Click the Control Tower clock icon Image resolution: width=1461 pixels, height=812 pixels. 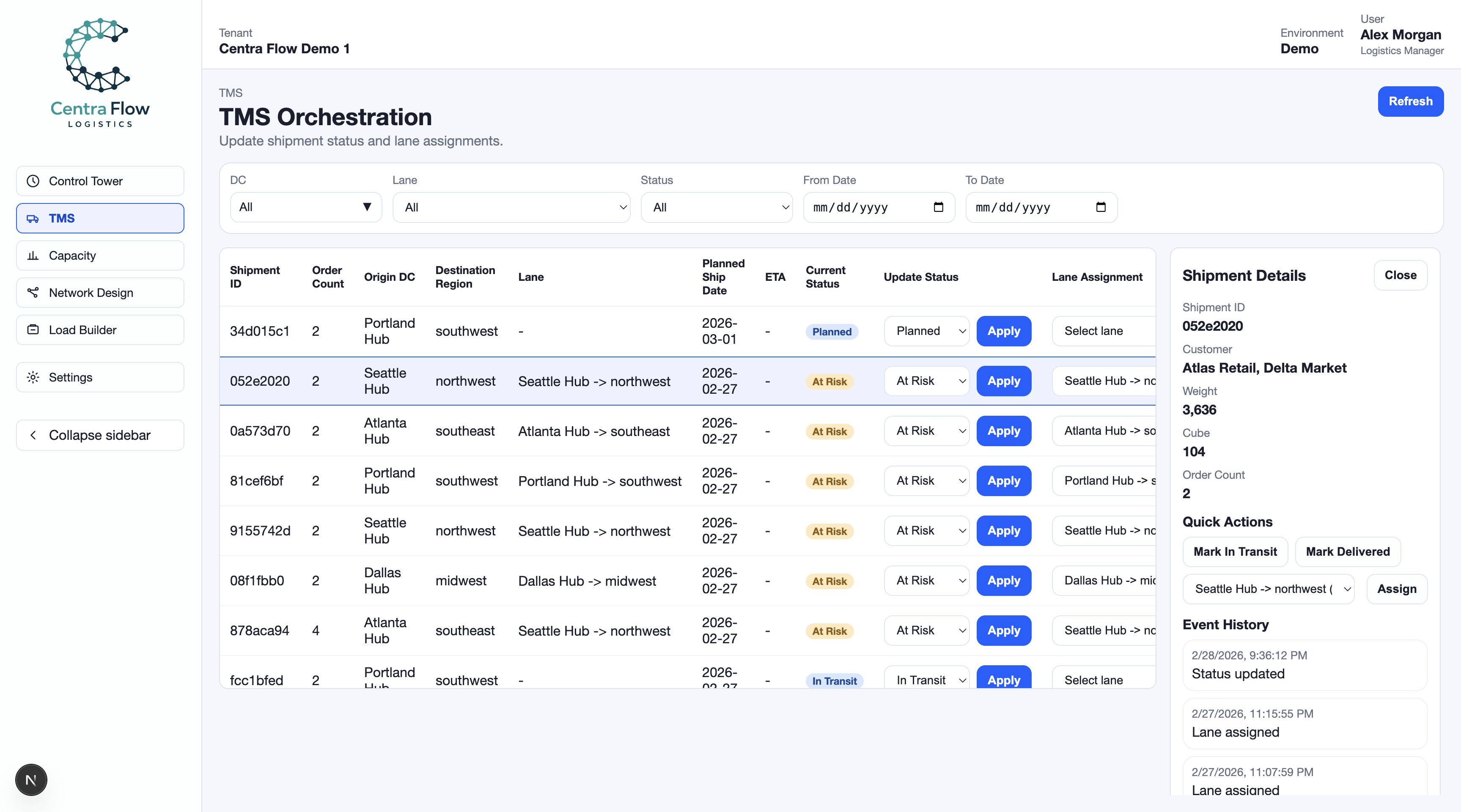33,181
